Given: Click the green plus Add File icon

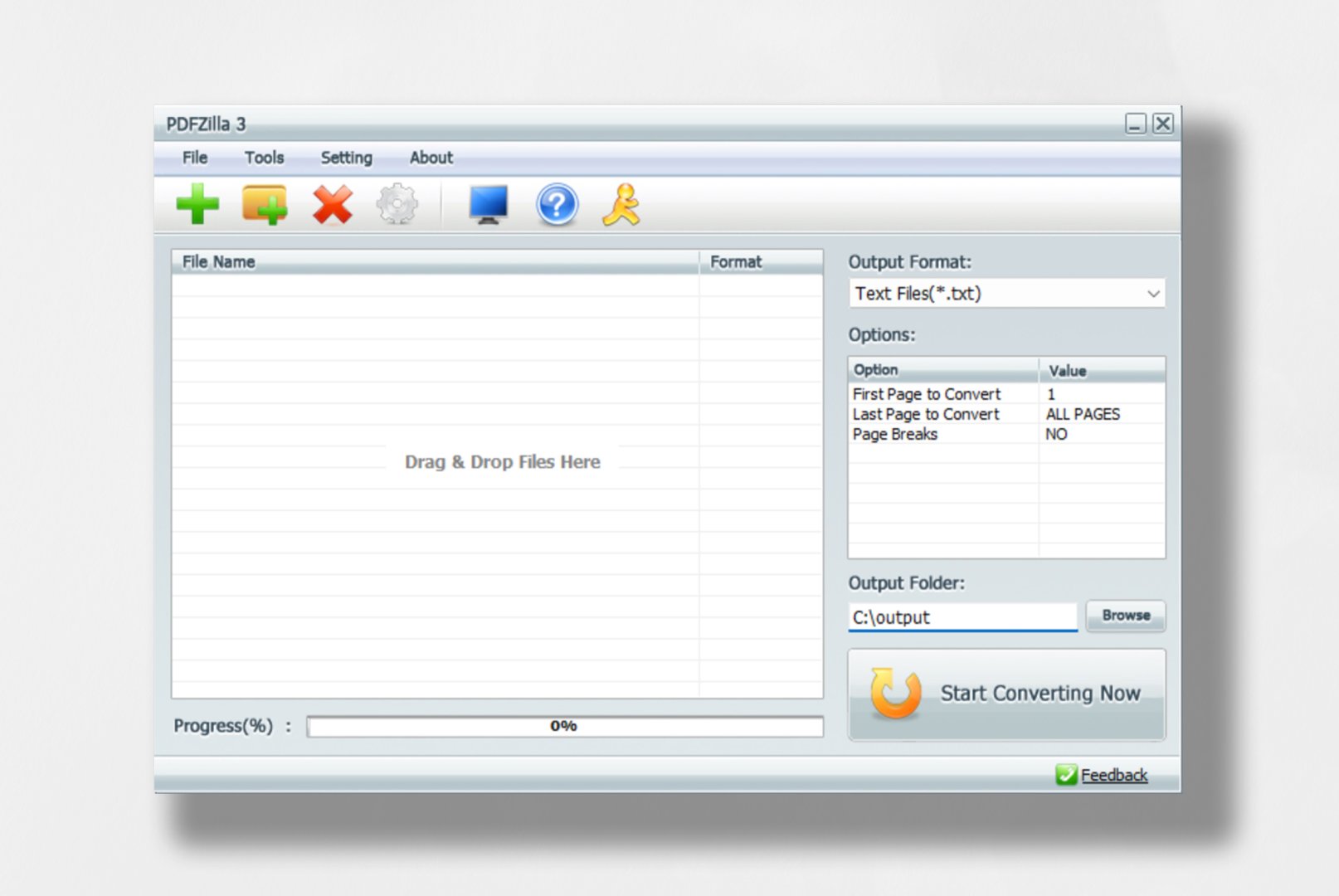Looking at the screenshot, I should [x=197, y=204].
